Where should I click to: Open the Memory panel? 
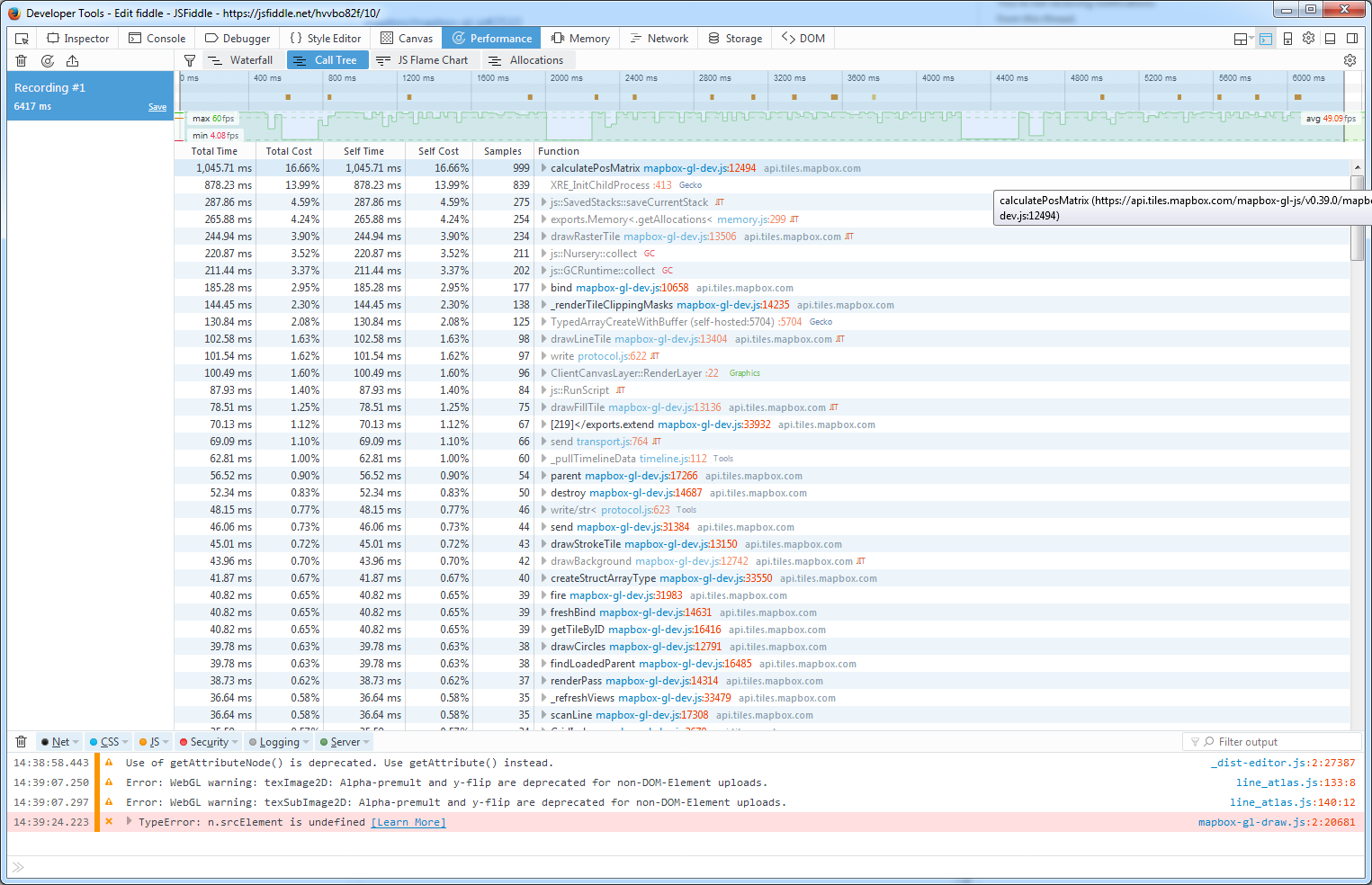click(x=580, y=38)
